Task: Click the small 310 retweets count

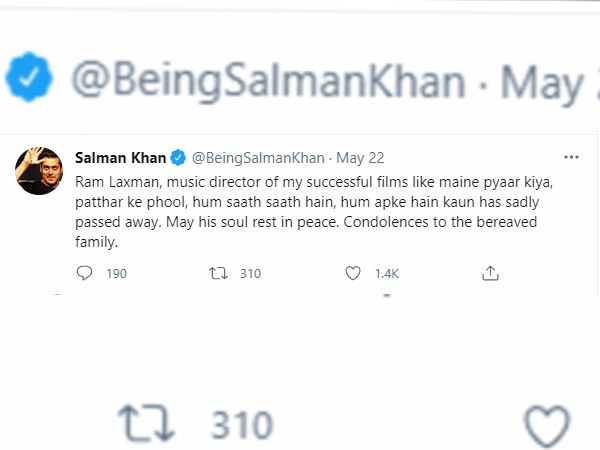Action: tap(250, 273)
